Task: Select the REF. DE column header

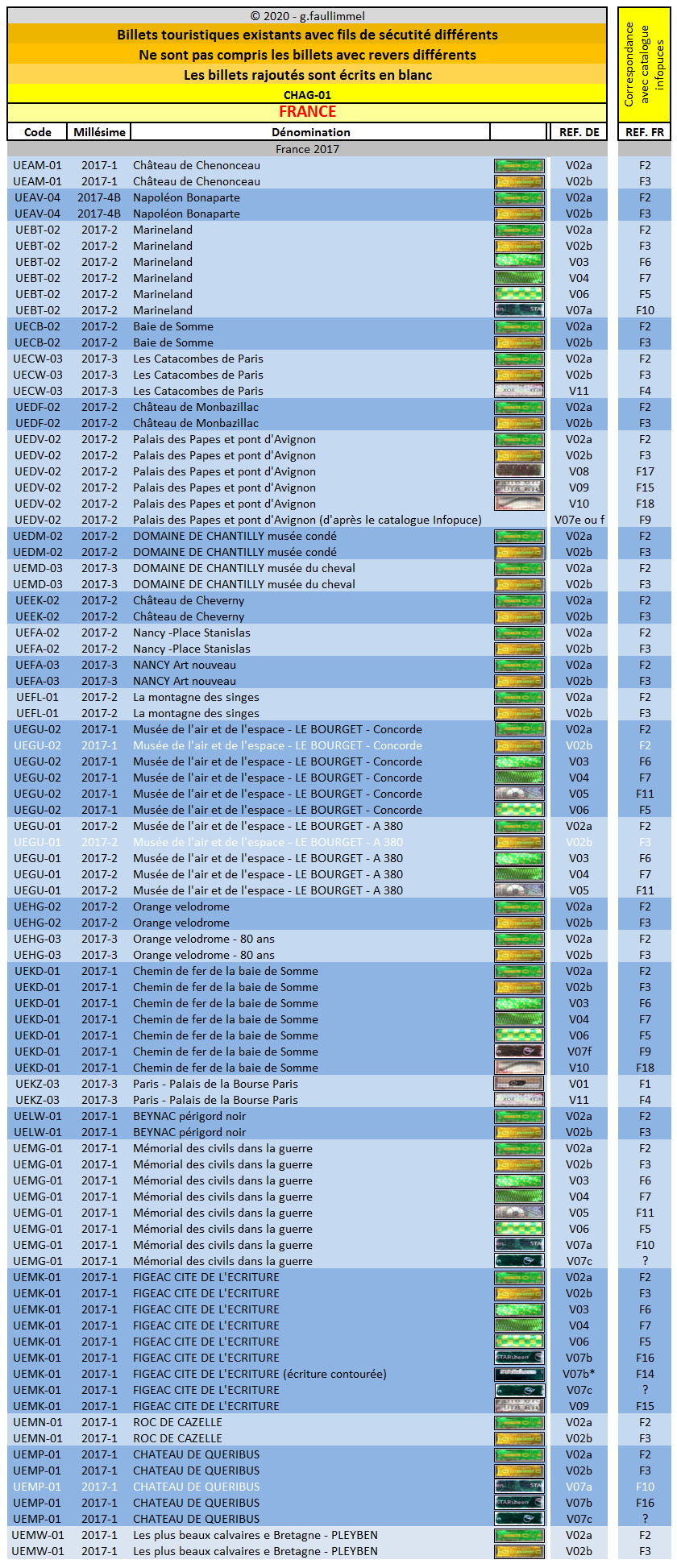Action: click(x=579, y=132)
